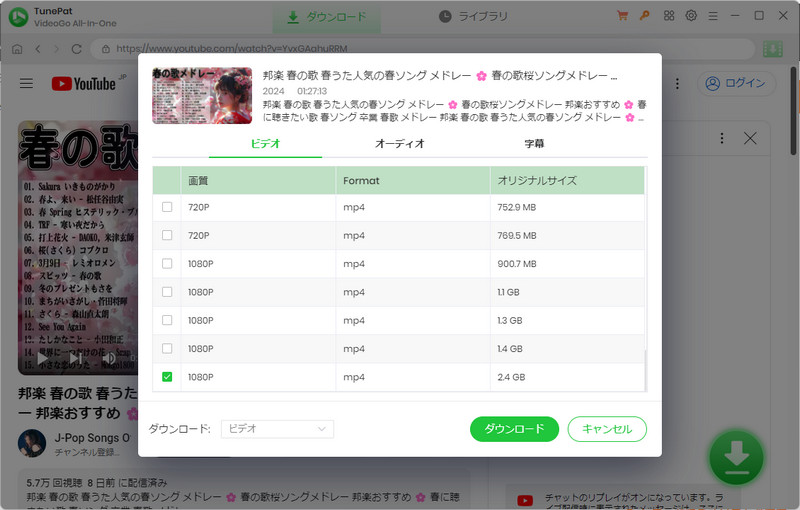Screen dimensions: 800x510
Task: Click the page vertical scrollbar on right
Action: [794, 111]
